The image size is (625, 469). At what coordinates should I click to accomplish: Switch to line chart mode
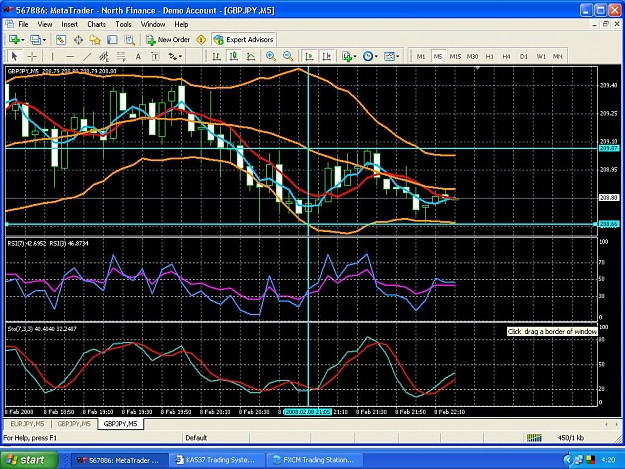coord(251,56)
